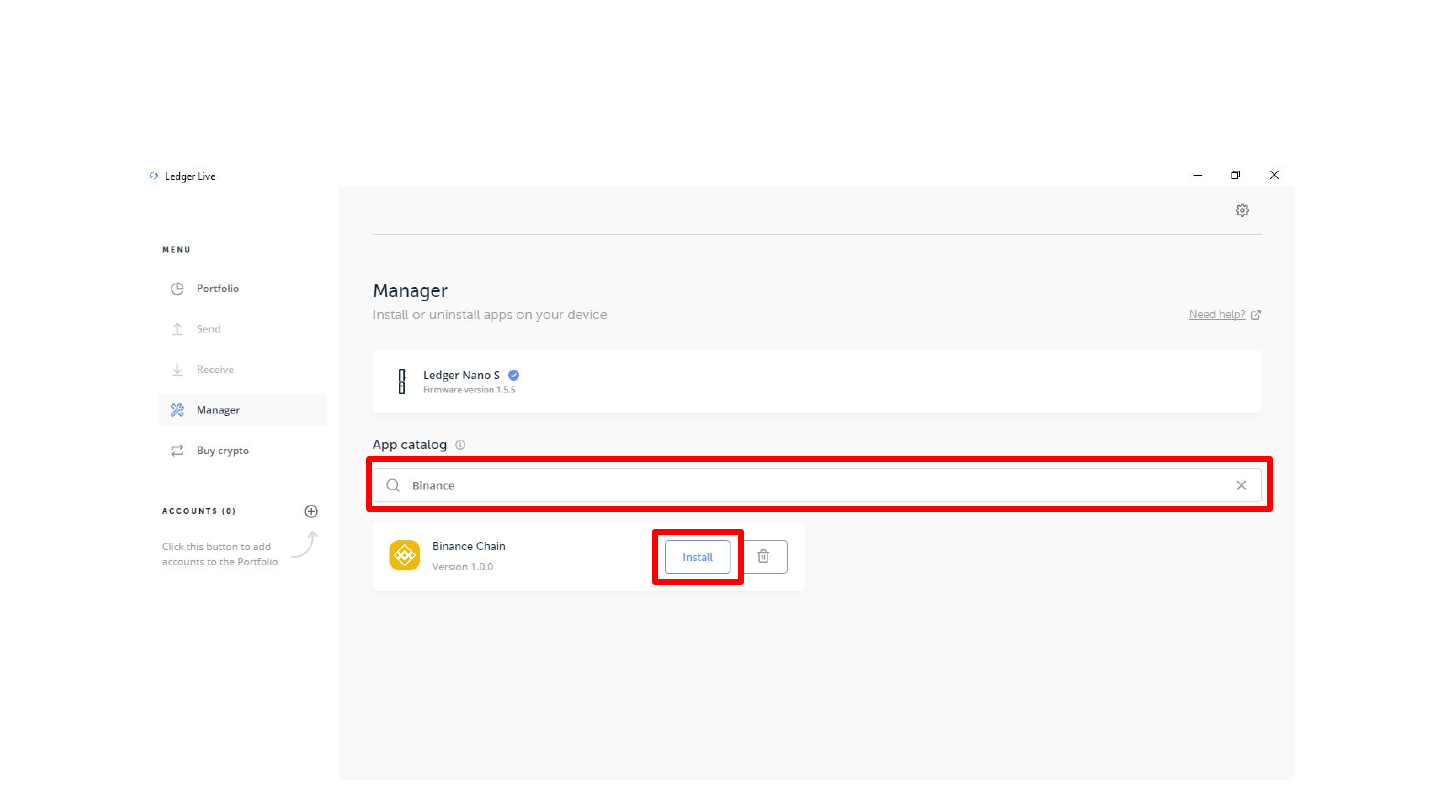Close the Ledger Live window

pos(1274,175)
